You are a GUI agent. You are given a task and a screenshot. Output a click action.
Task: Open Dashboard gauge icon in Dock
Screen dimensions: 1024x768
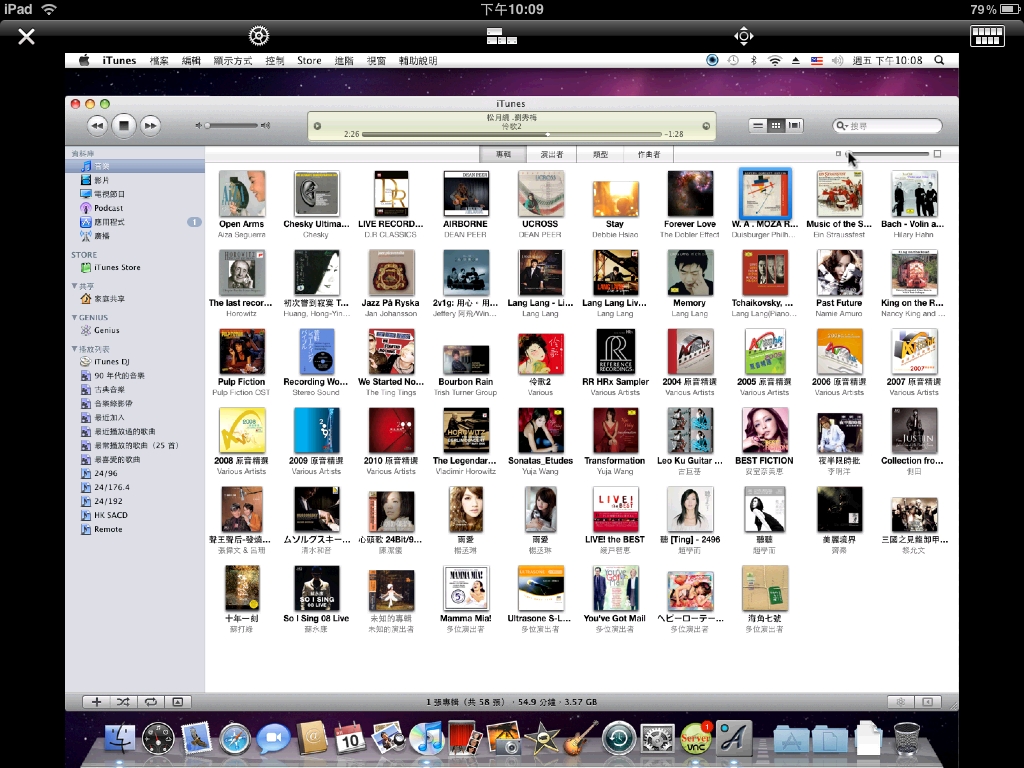[x=158, y=739]
